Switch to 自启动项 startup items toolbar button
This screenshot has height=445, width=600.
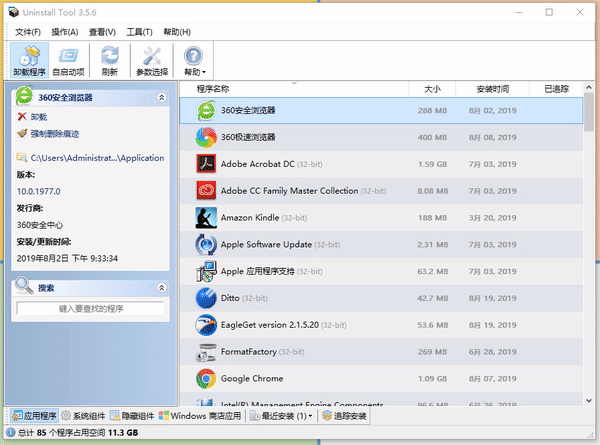(68, 60)
